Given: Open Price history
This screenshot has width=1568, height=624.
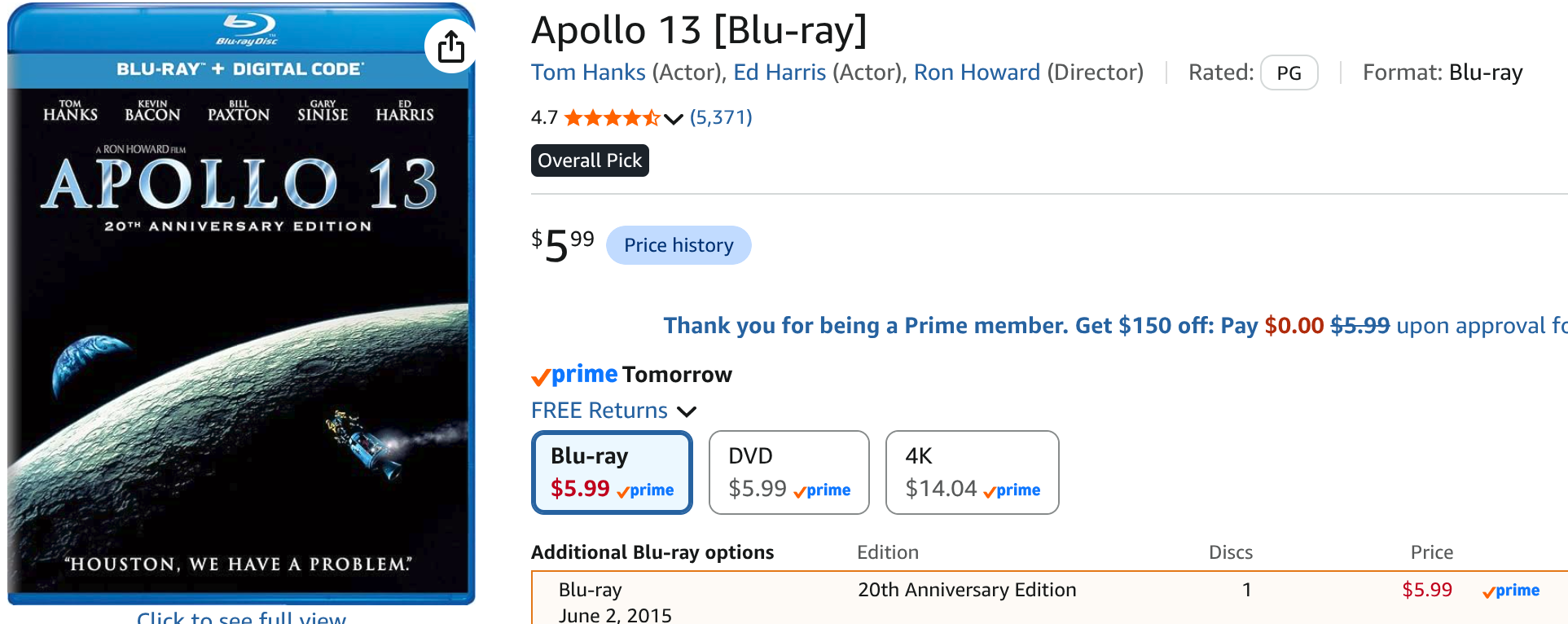Looking at the screenshot, I should pyautogui.click(x=679, y=245).
